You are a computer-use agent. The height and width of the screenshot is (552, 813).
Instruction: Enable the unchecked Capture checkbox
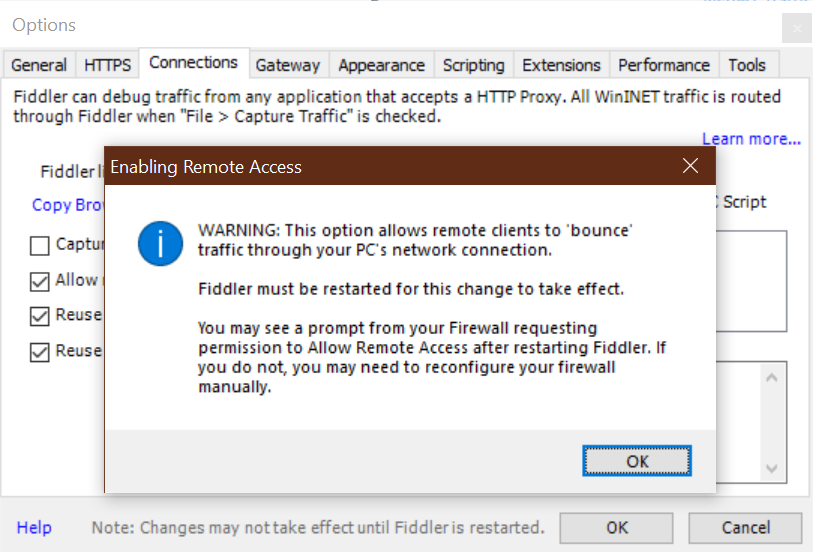click(40, 245)
